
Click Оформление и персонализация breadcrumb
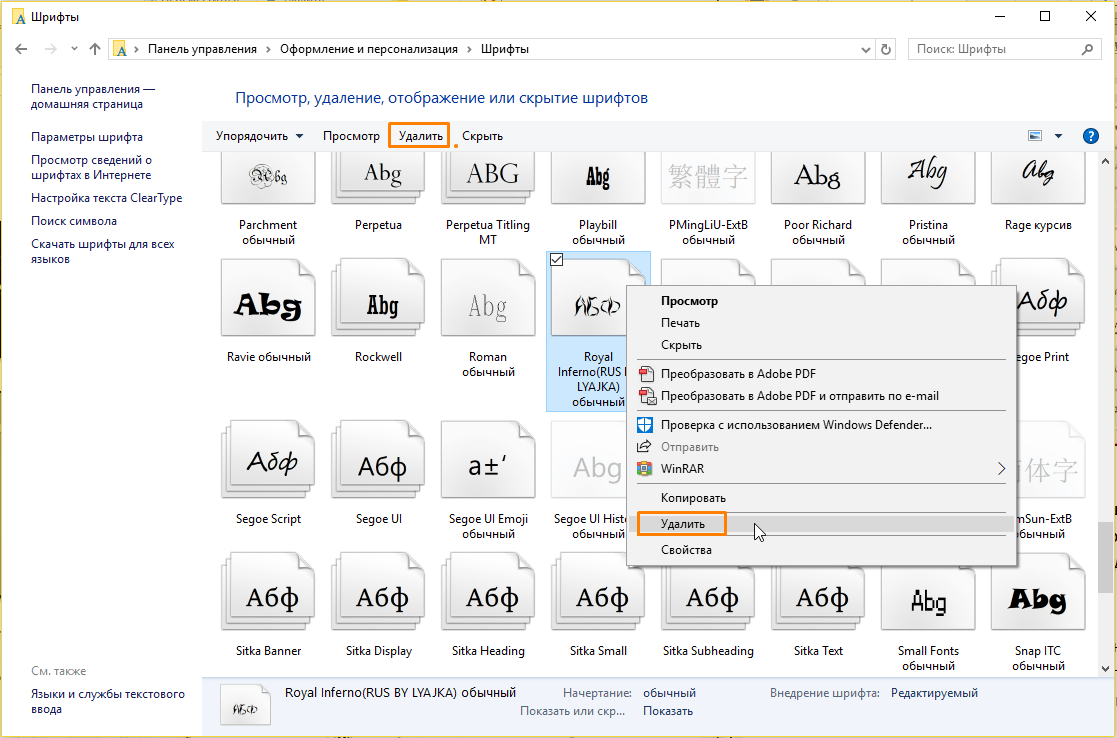[369, 49]
